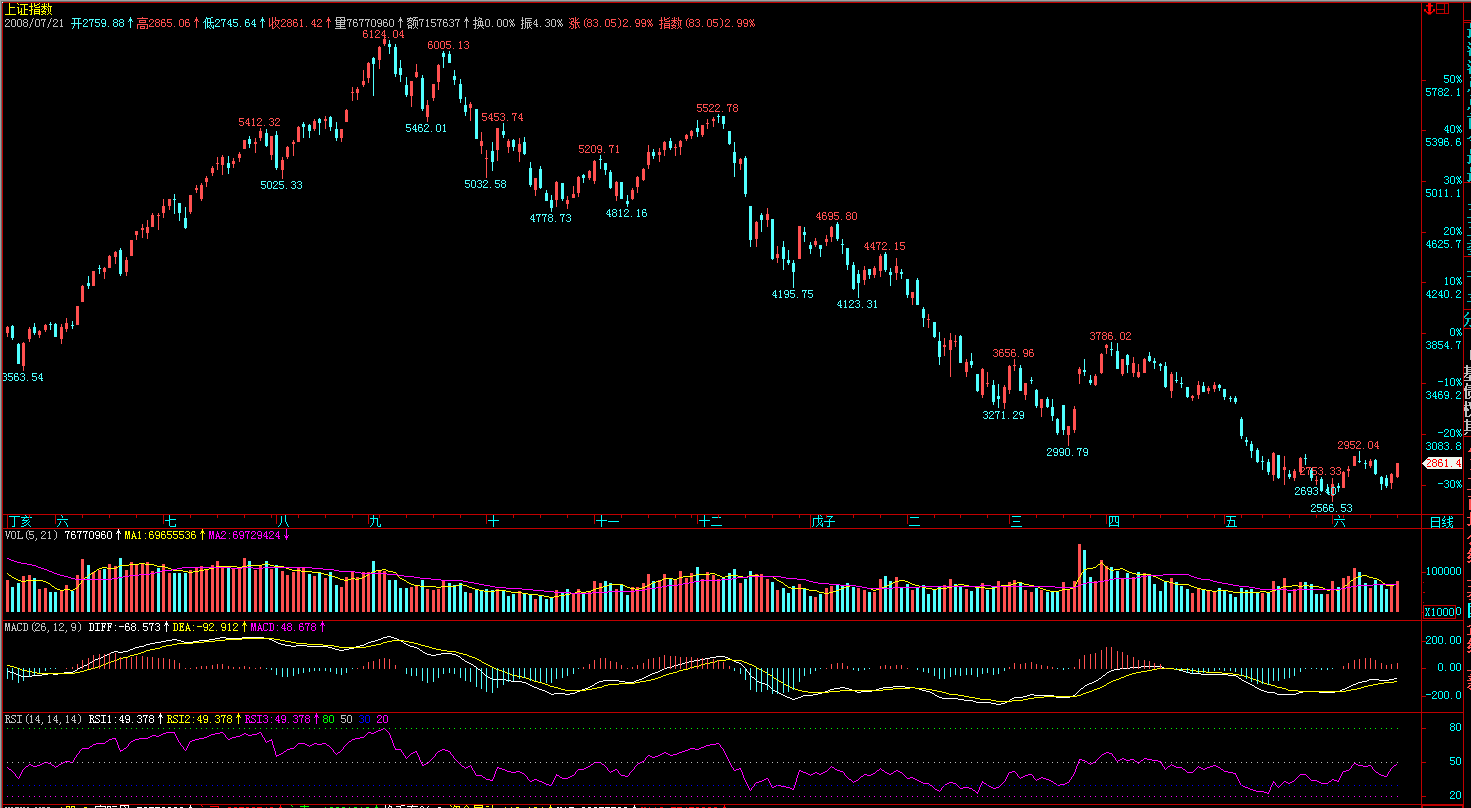Screen dimensions: 1471x808
Task: Open the 日线 period selector label
Action: click(1441, 522)
